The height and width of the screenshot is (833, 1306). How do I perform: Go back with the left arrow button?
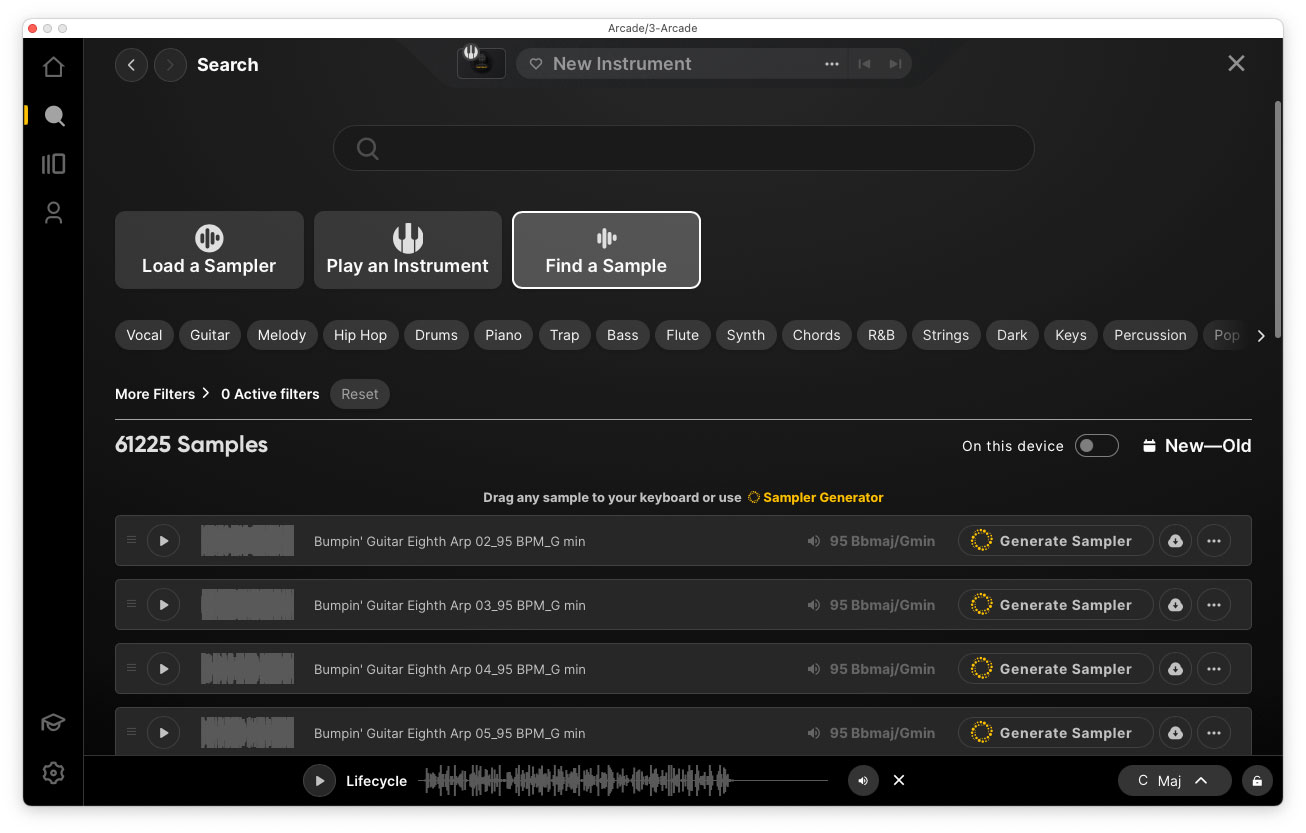click(131, 65)
